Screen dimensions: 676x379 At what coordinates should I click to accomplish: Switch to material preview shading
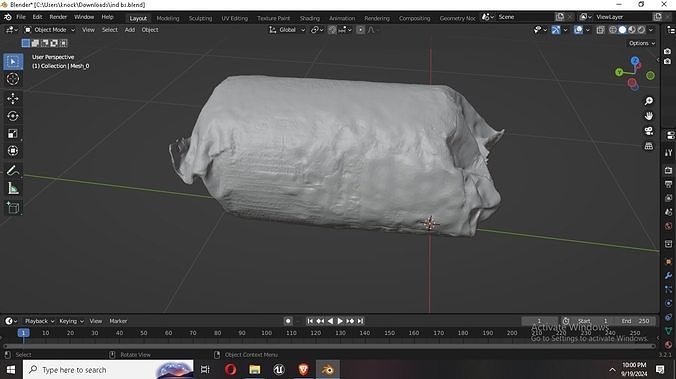tap(632, 30)
